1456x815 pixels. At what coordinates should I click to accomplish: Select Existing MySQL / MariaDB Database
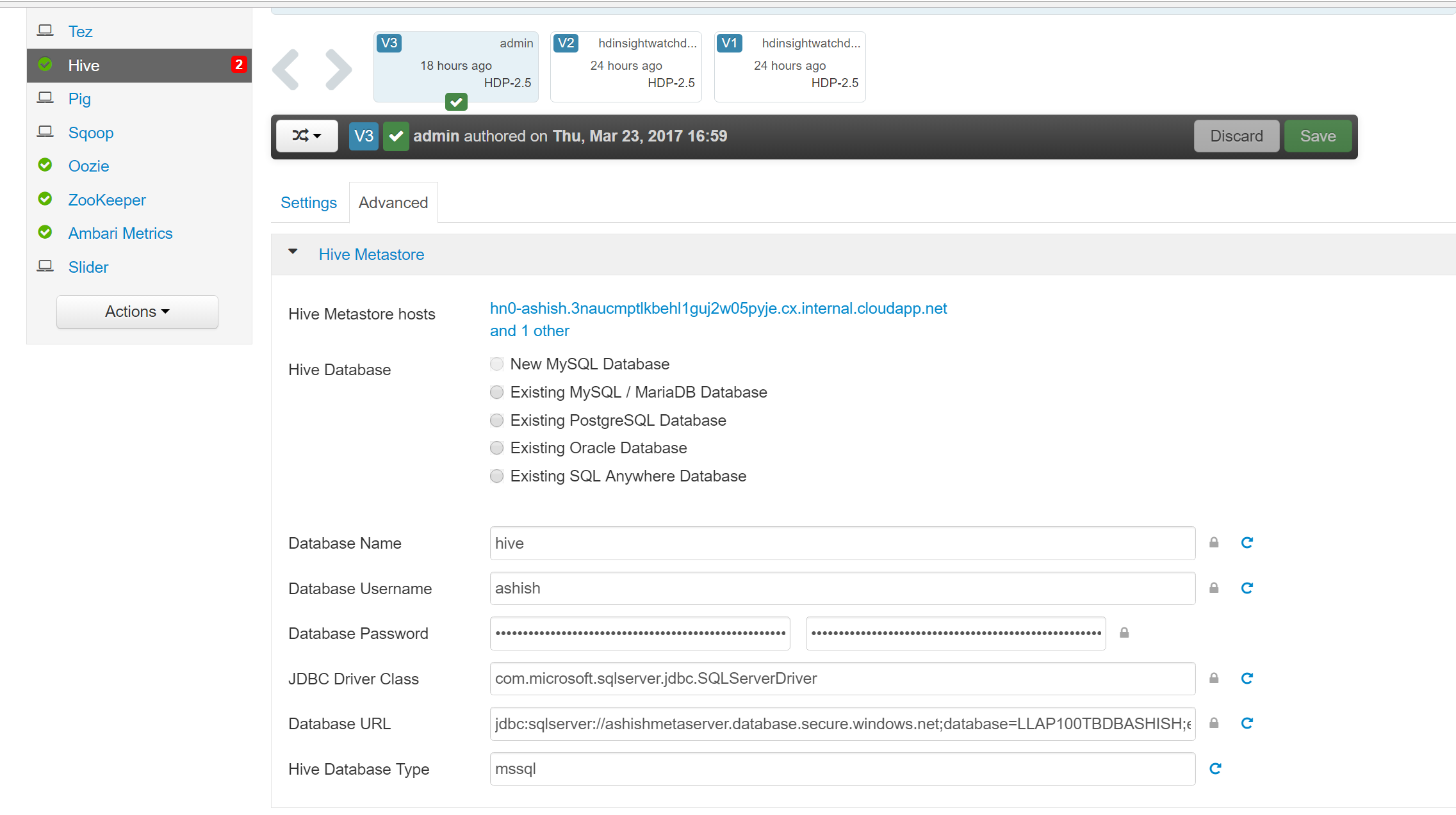click(x=496, y=392)
